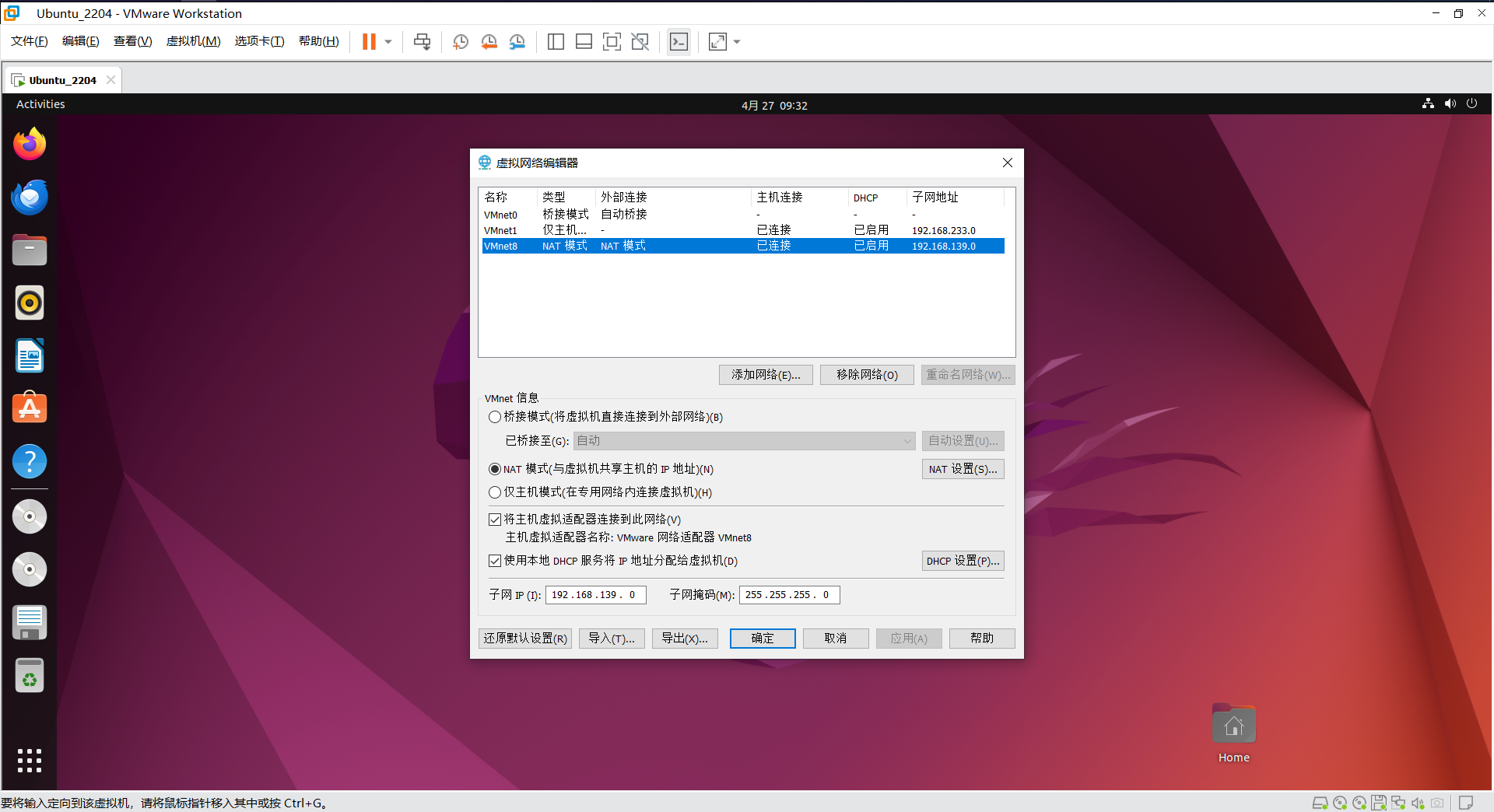This screenshot has height=812, width=1494.
Task: Click hard disk status icon in status bar
Action: [x=1320, y=803]
